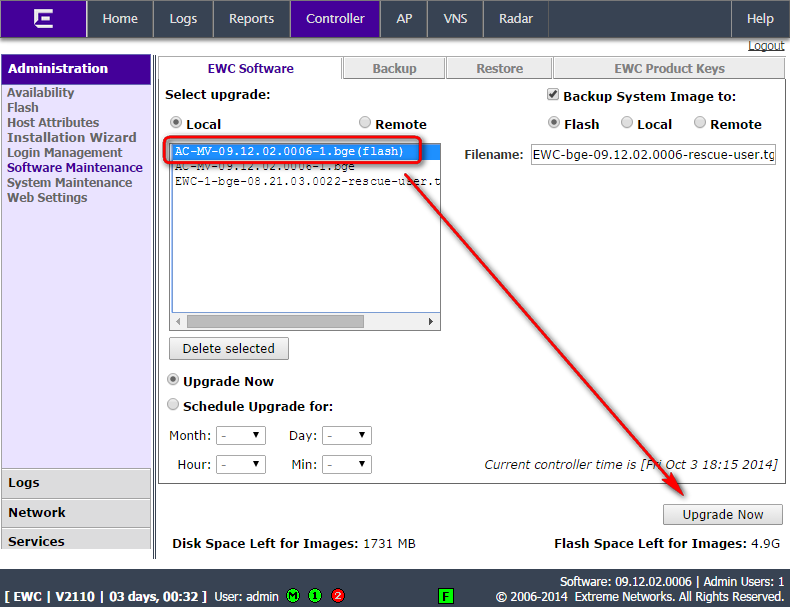Click the Delete selected button
790x607 pixels.
pos(229,349)
